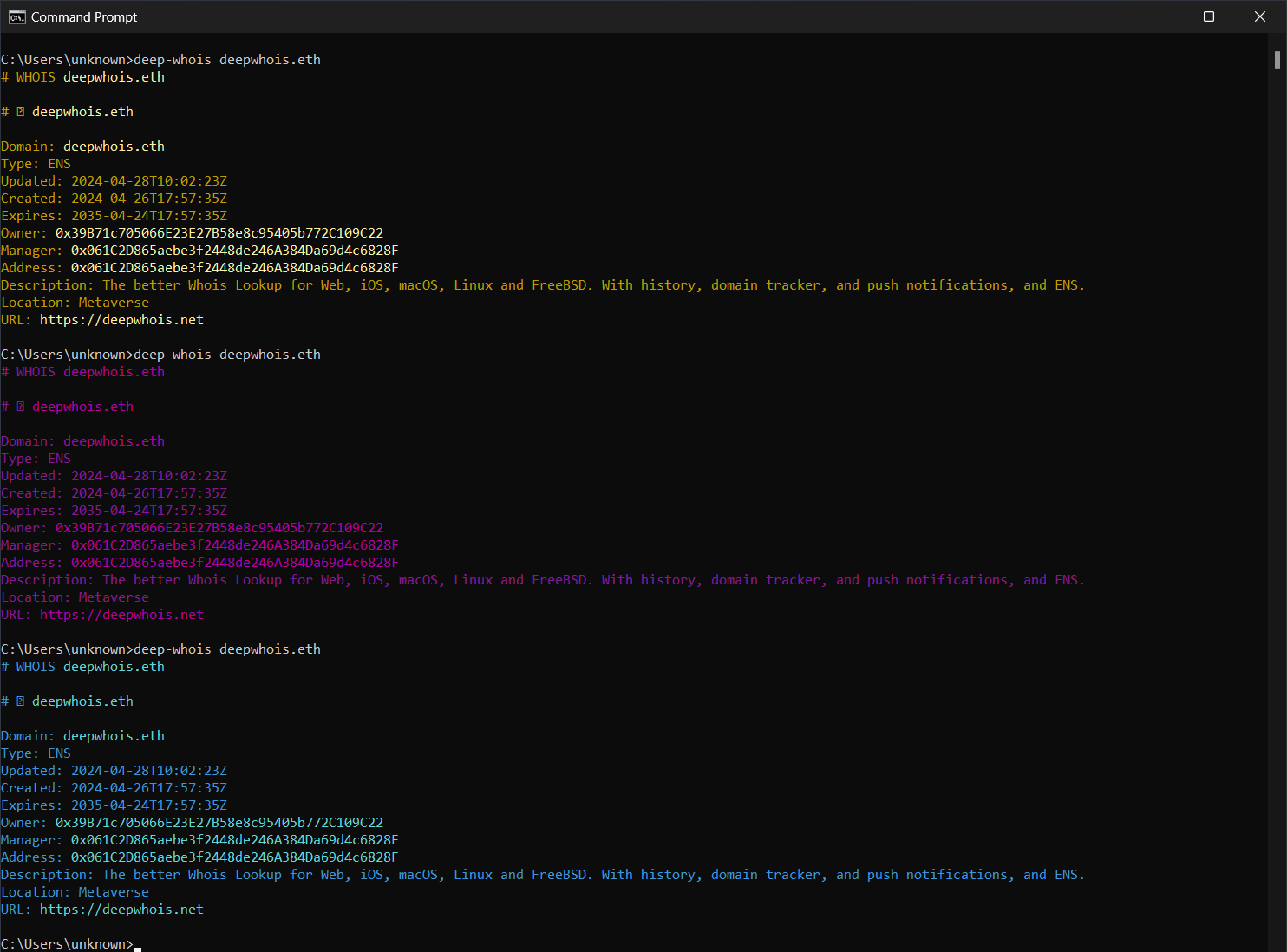
Task: Select the Domain: deepwhois.eth yellow text
Action: click(x=83, y=146)
